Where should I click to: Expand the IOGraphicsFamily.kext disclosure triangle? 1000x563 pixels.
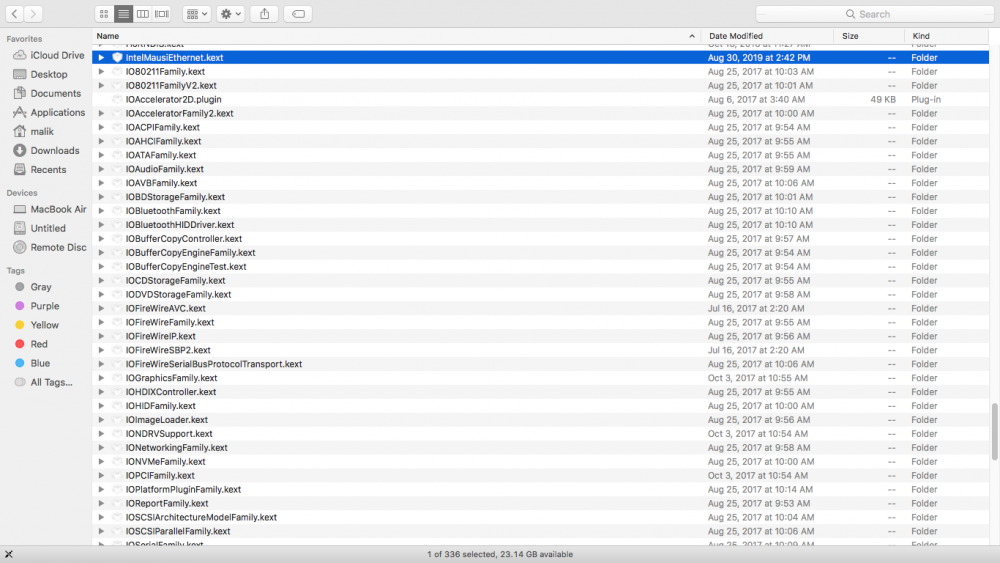tap(101, 379)
